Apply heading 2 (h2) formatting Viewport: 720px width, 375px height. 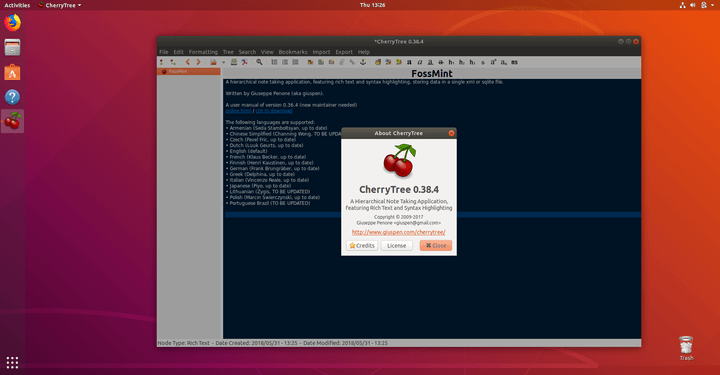click(x=462, y=62)
